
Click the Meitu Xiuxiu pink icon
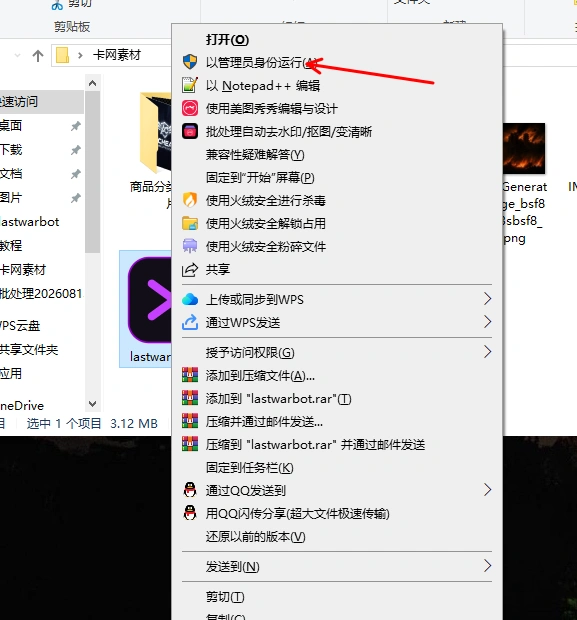(190, 108)
